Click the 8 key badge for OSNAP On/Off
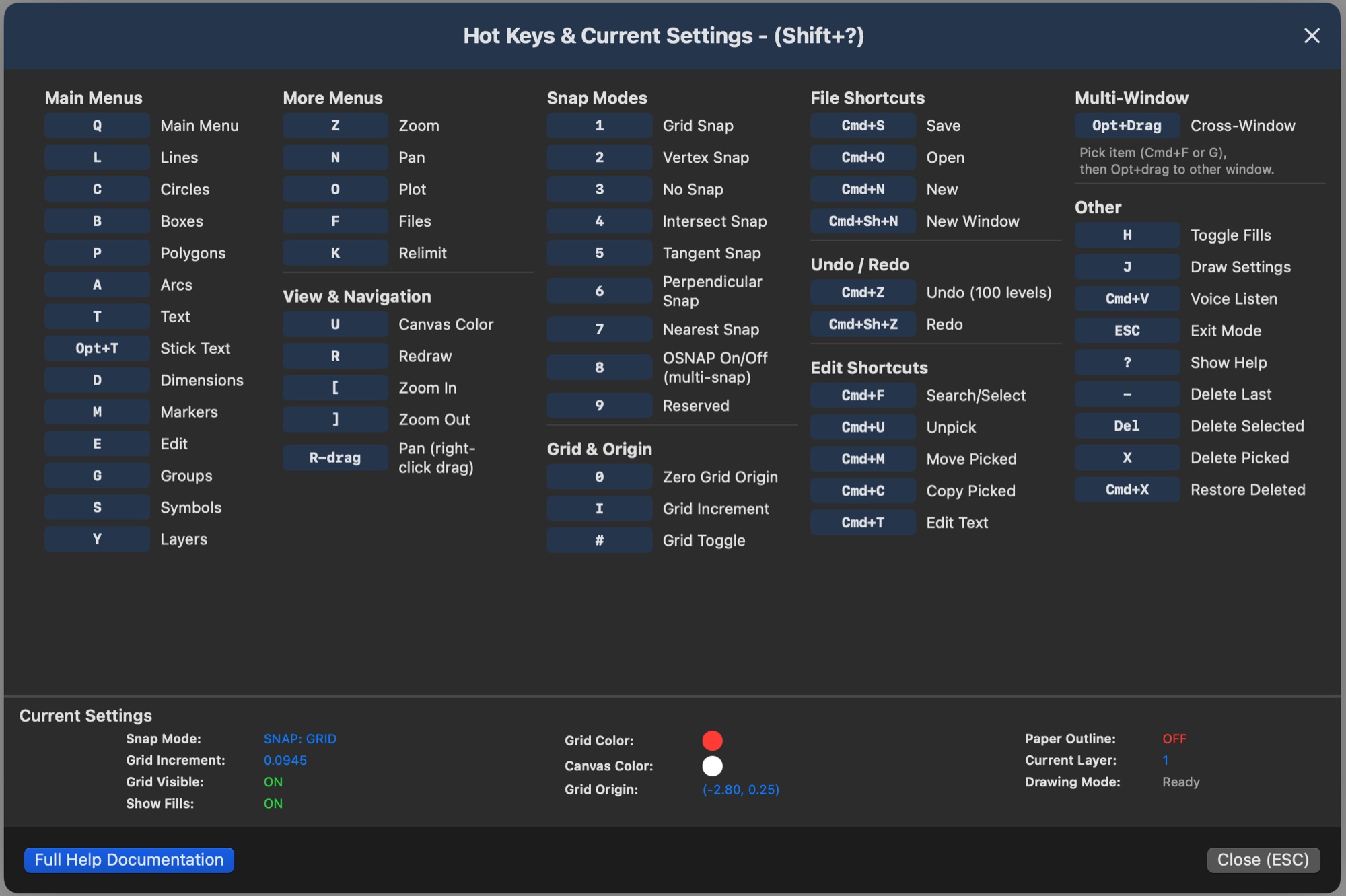 599,367
